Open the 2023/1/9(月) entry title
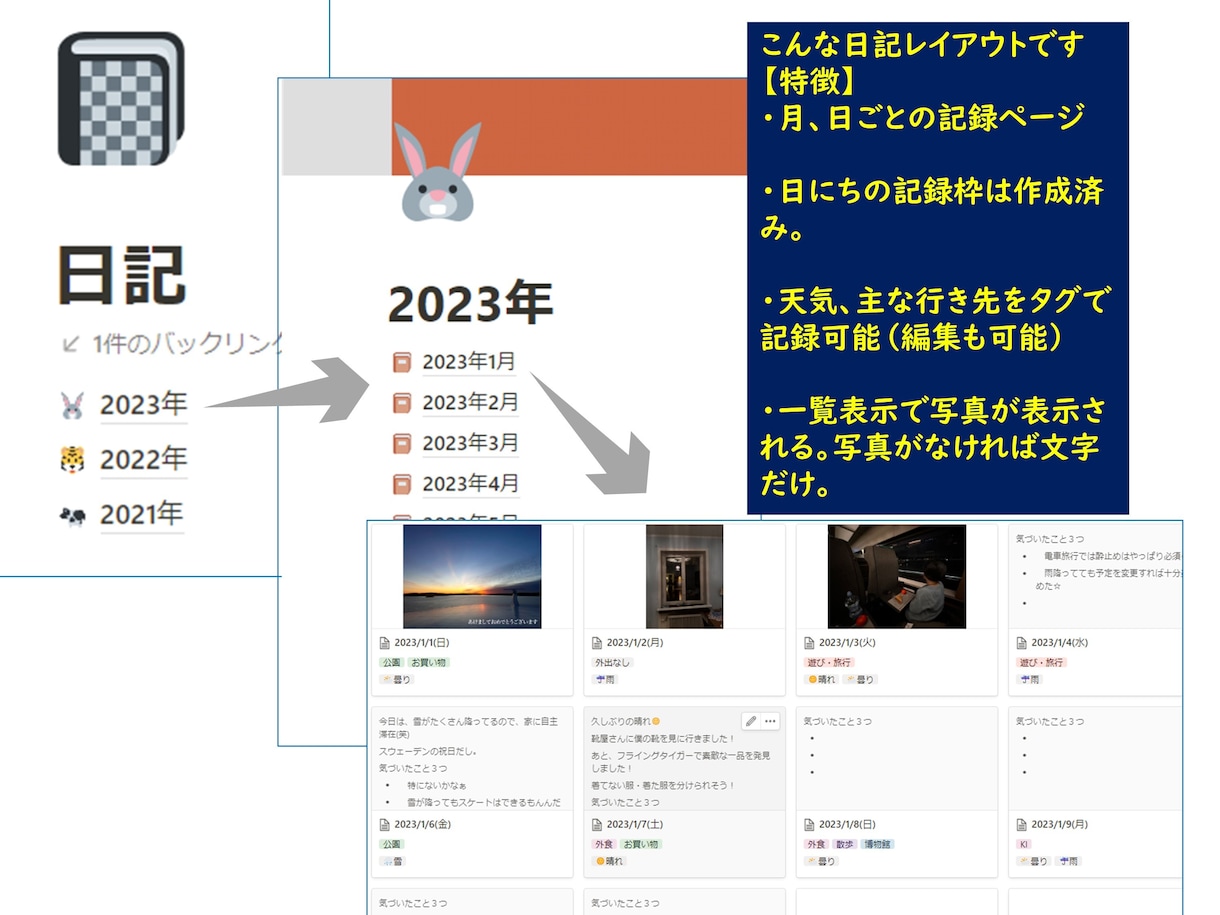 (1060, 825)
